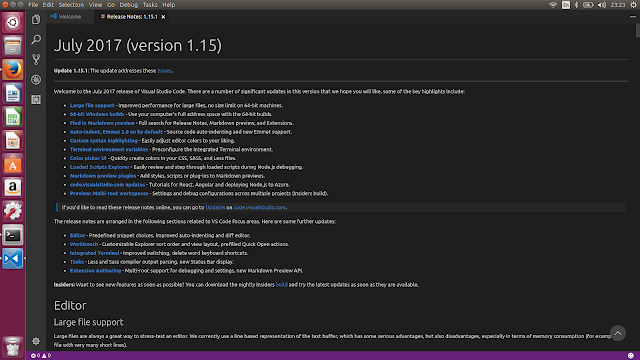Open the sound volume indicator
Viewport: 640px width, 360px height.
(602, 5)
